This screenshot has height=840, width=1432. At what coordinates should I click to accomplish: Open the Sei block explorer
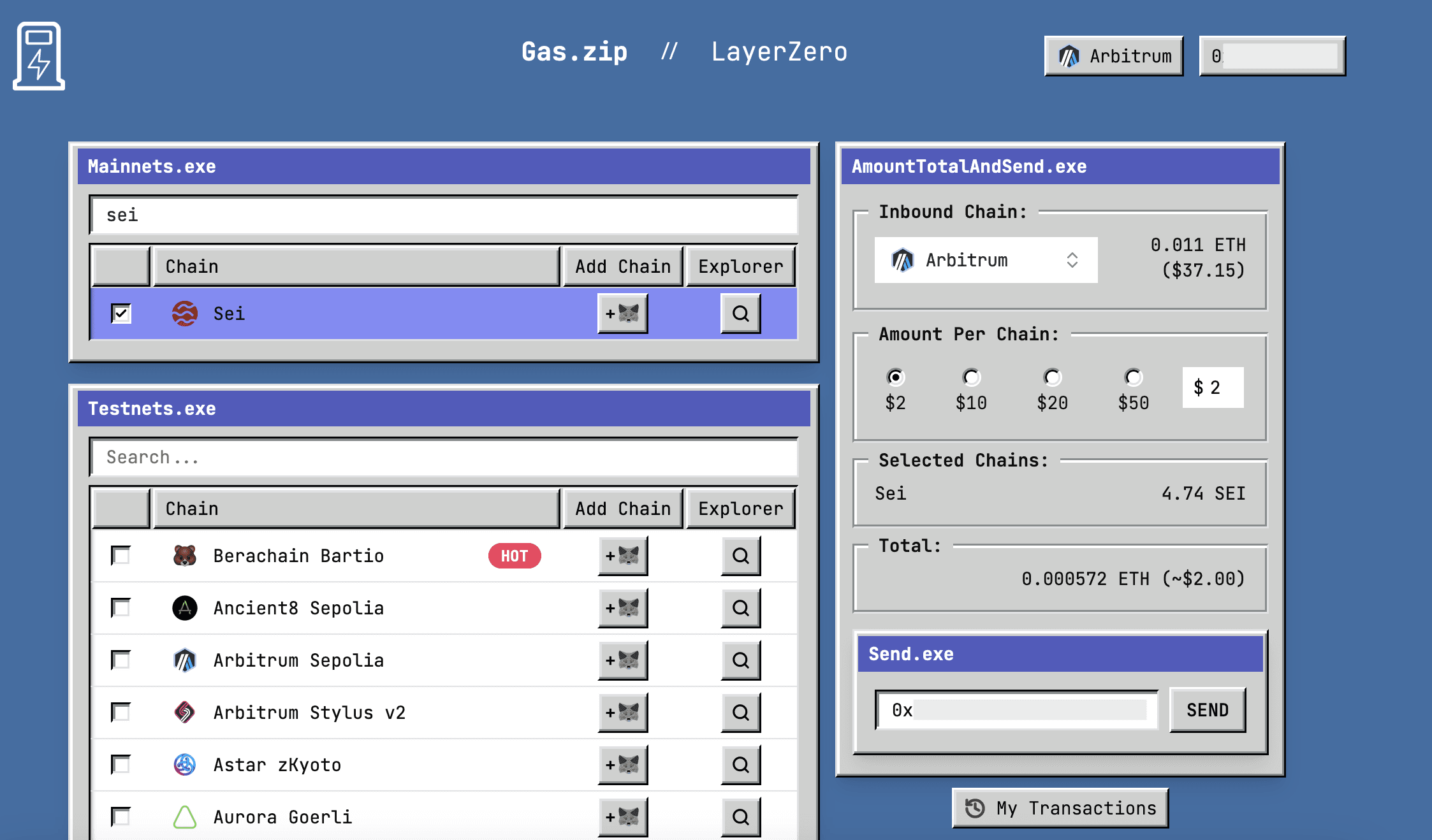tap(740, 314)
